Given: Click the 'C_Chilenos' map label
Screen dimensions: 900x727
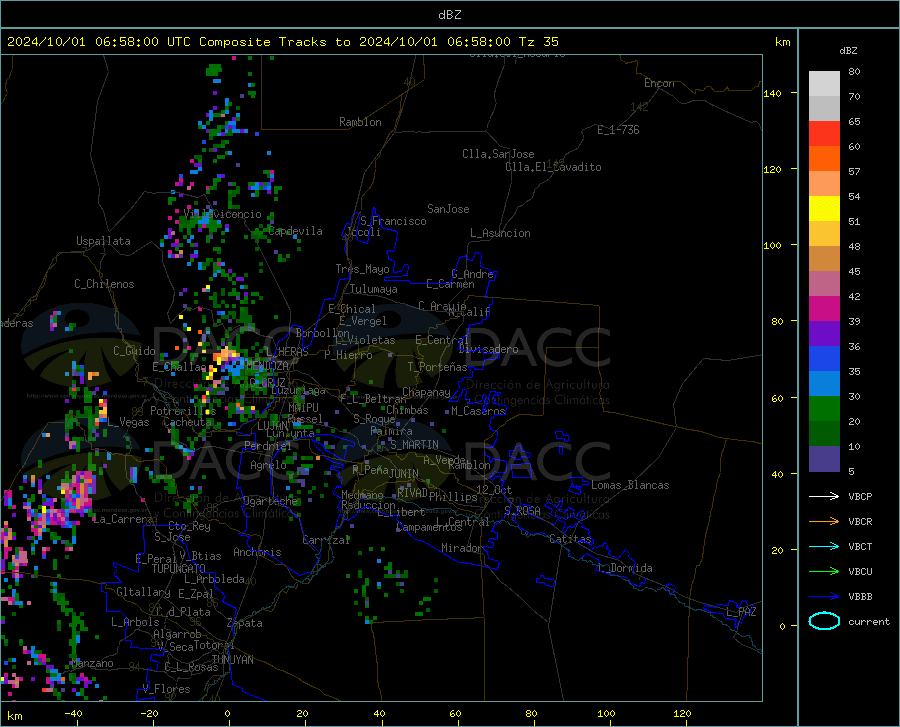Looking at the screenshot, I should [x=104, y=284].
